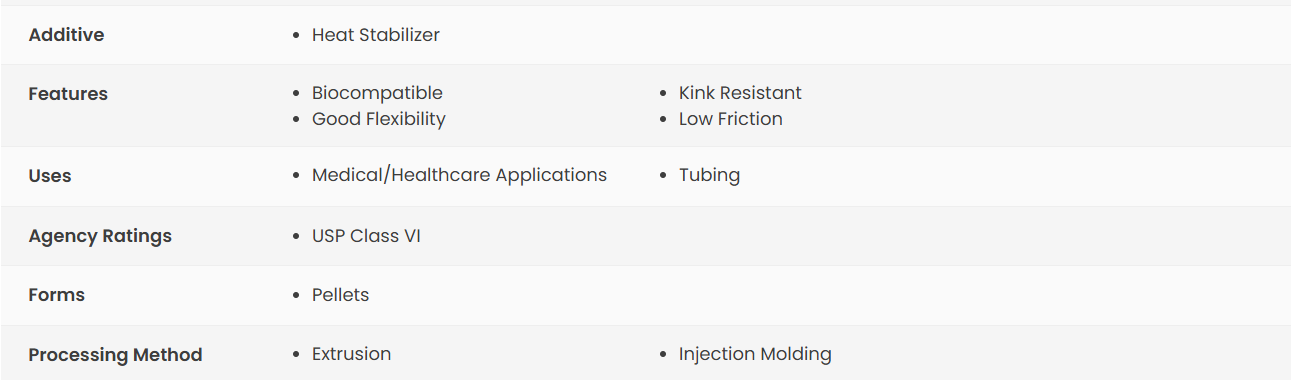The width and height of the screenshot is (1291, 380).
Task: Click the bullet beside Injection Molding
Action: coord(663,355)
